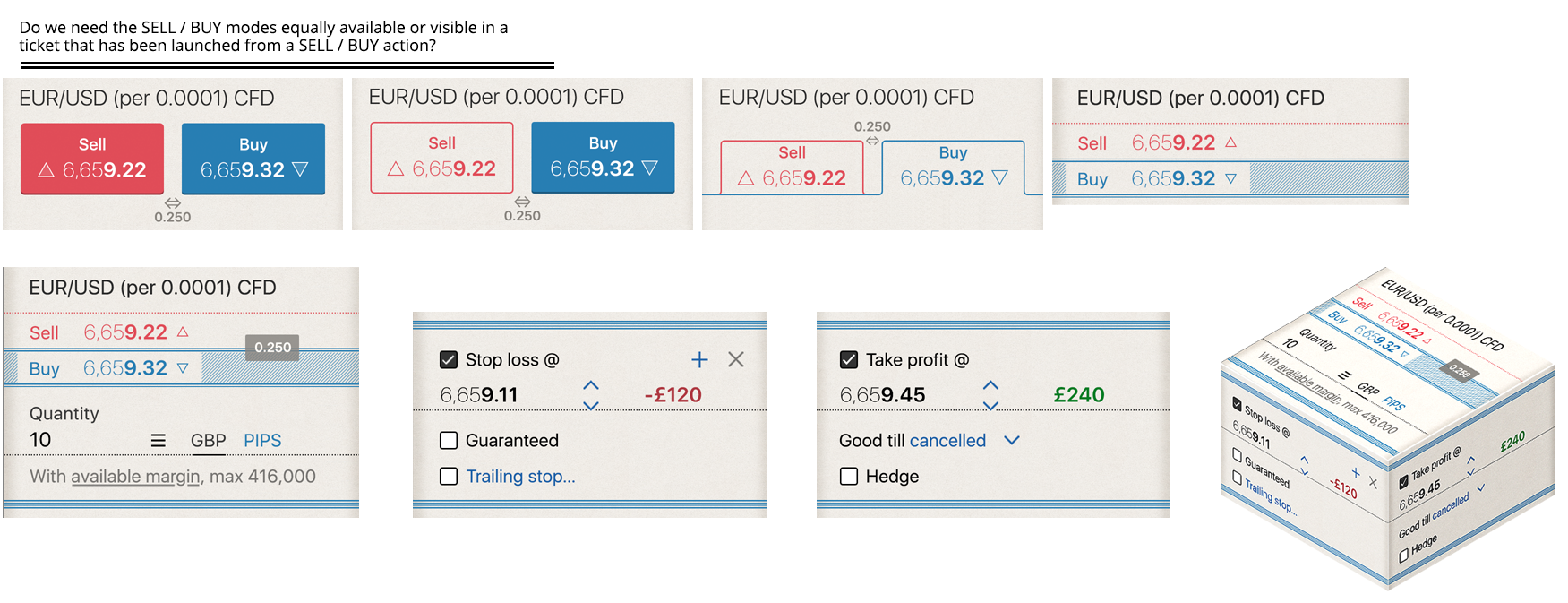Enable the Guaranteed checkbox
This screenshot has height=603, width=1568.
pos(449,441)
